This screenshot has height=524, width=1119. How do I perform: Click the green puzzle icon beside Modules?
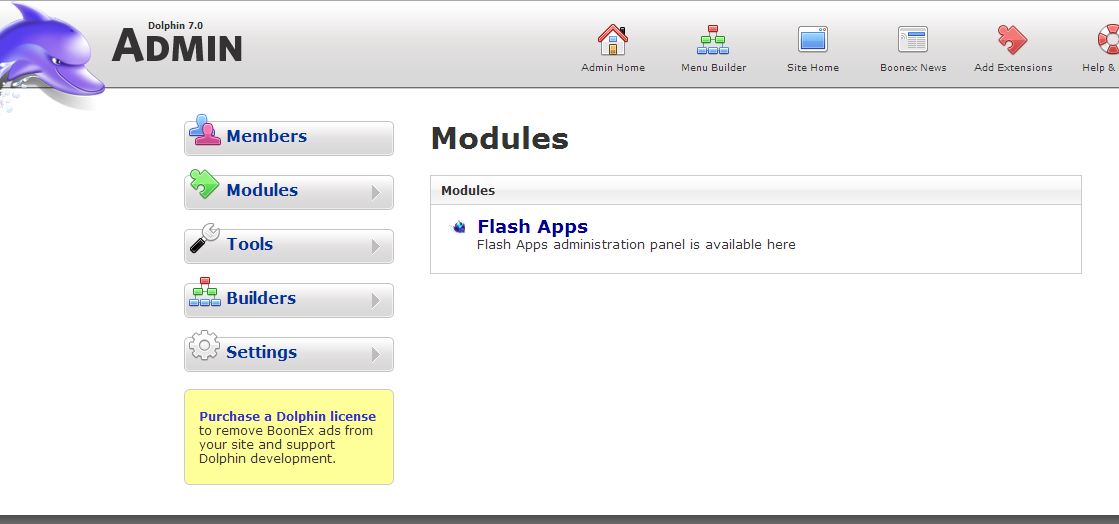(x=204, y=184)
